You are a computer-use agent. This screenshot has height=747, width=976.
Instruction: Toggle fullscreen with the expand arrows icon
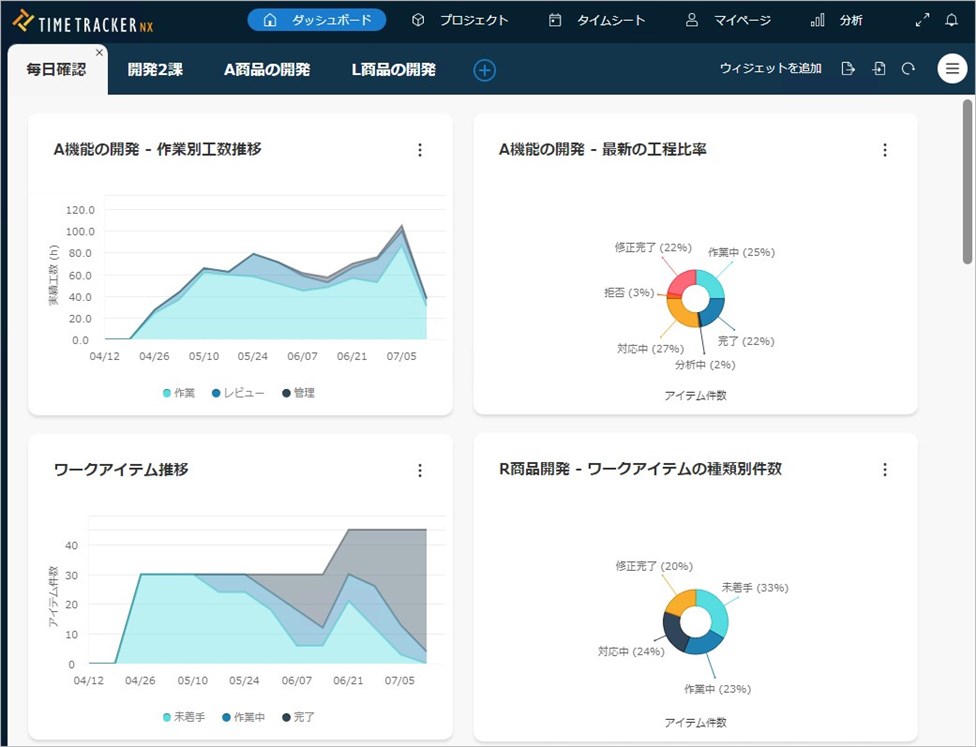coord(922,20)
